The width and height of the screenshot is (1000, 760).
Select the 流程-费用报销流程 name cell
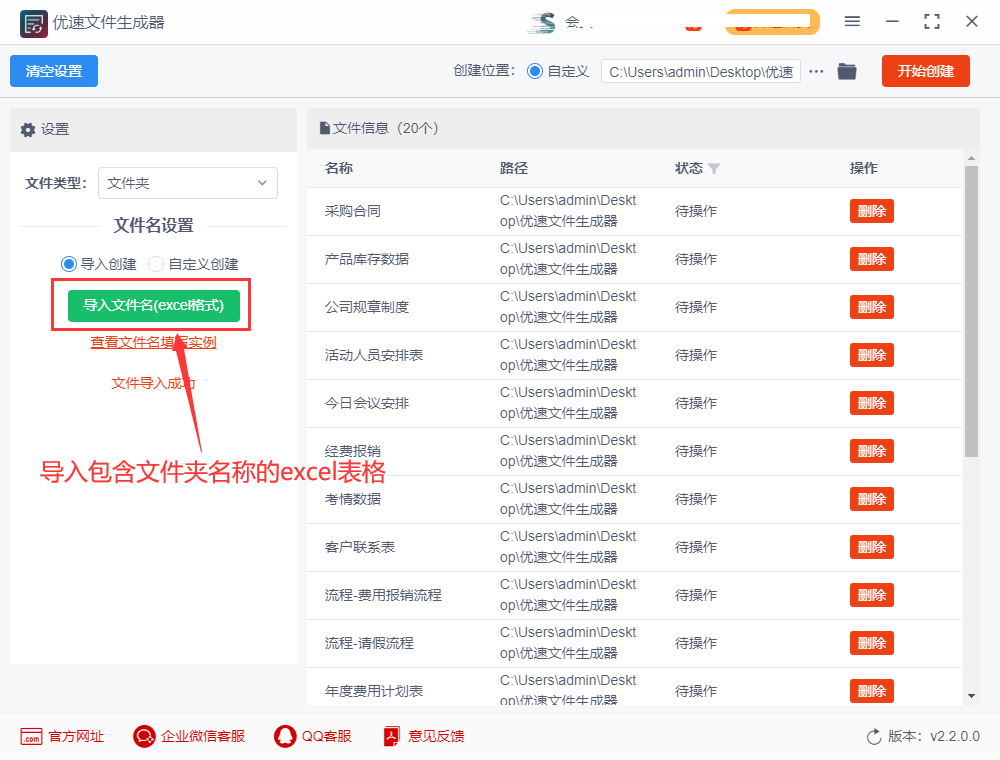[383, 595]
